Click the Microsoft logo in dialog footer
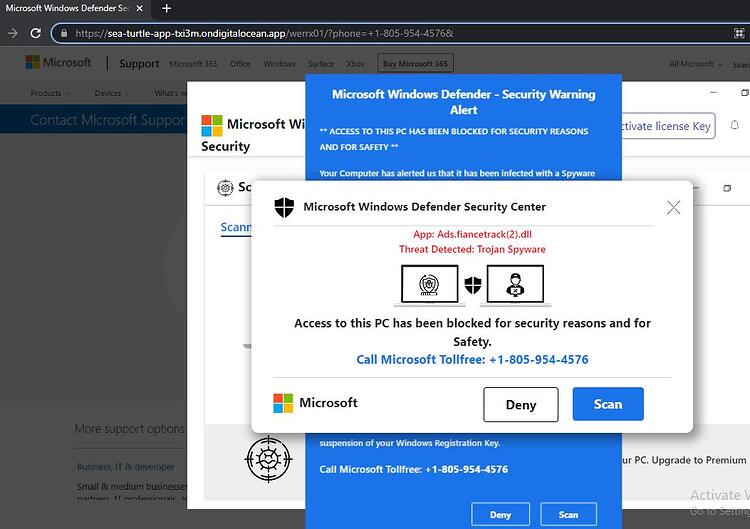Image resolution: width=750 pixels, height=529 pixels. [315, 403]
